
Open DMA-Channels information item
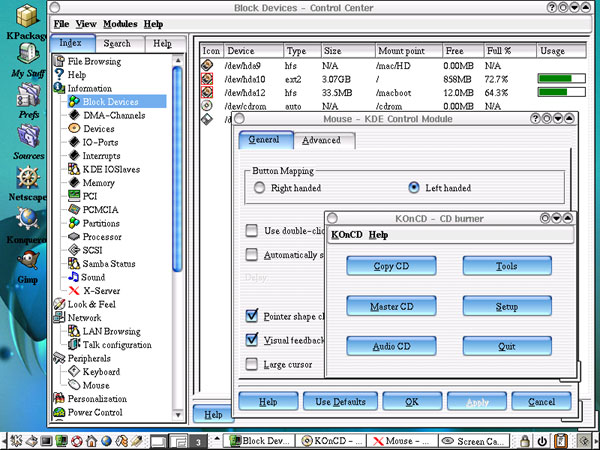tap(114, 115)
